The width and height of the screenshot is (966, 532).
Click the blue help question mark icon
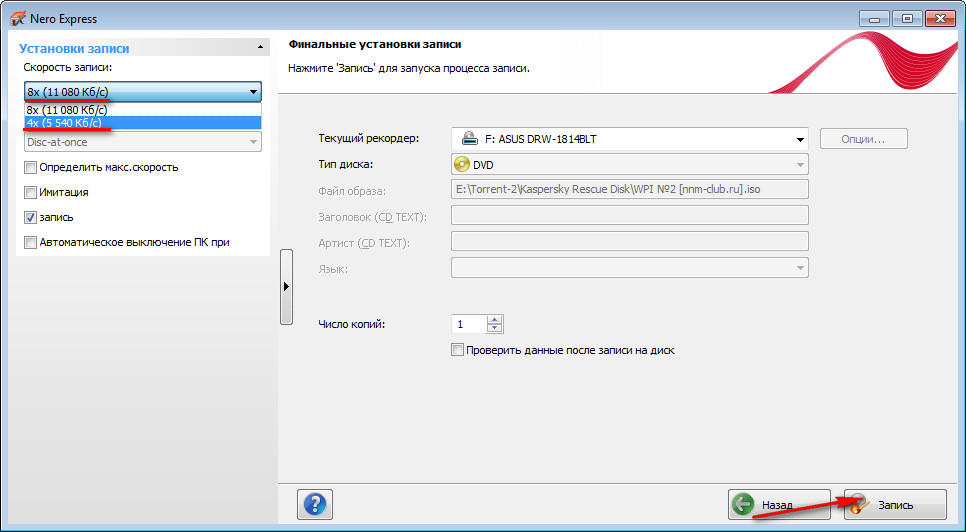pyautogui.click(x=315, y=504)
